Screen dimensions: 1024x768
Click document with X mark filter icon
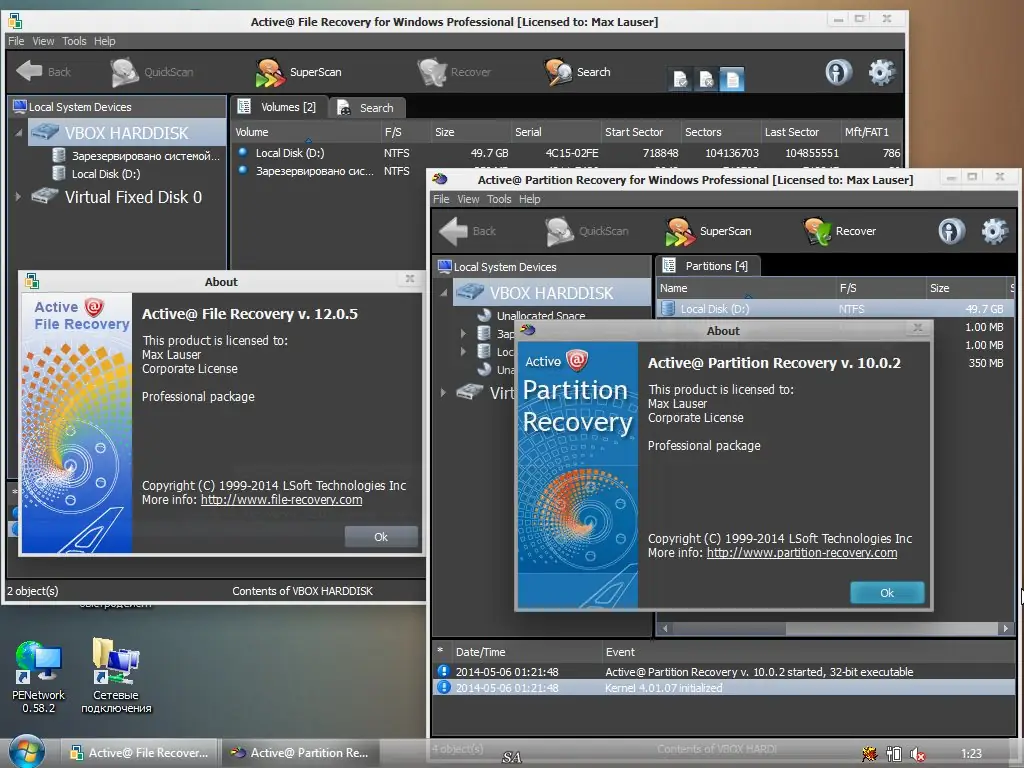click(706, 80)
